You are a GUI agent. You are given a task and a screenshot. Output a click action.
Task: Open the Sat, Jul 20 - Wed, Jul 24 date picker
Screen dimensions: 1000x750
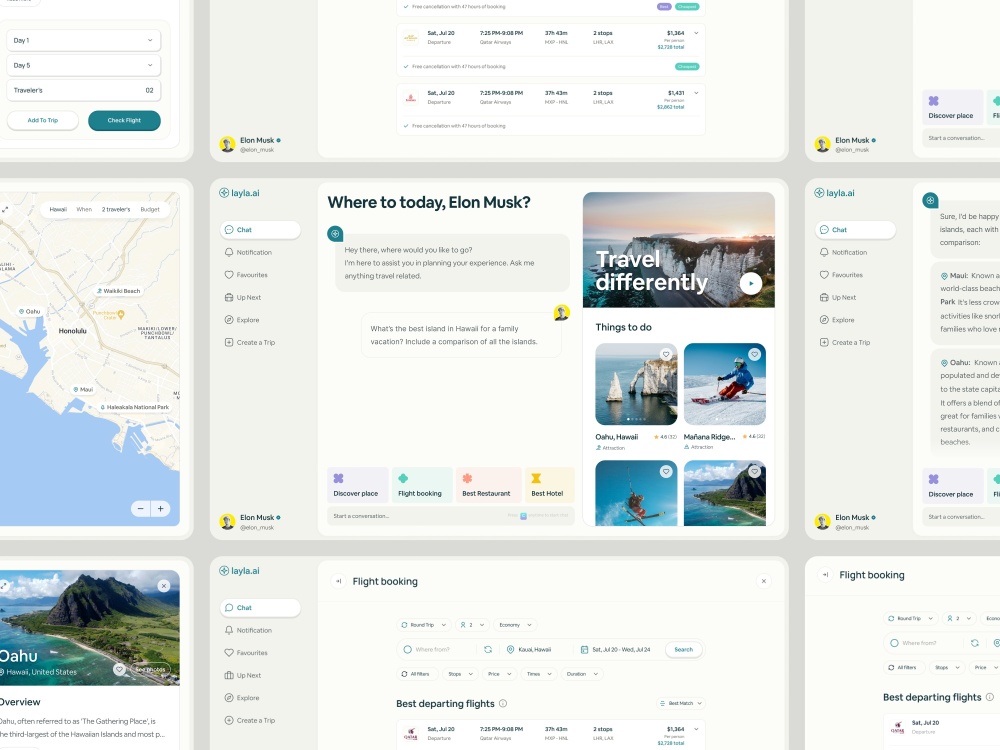click(x=615, y=649)
